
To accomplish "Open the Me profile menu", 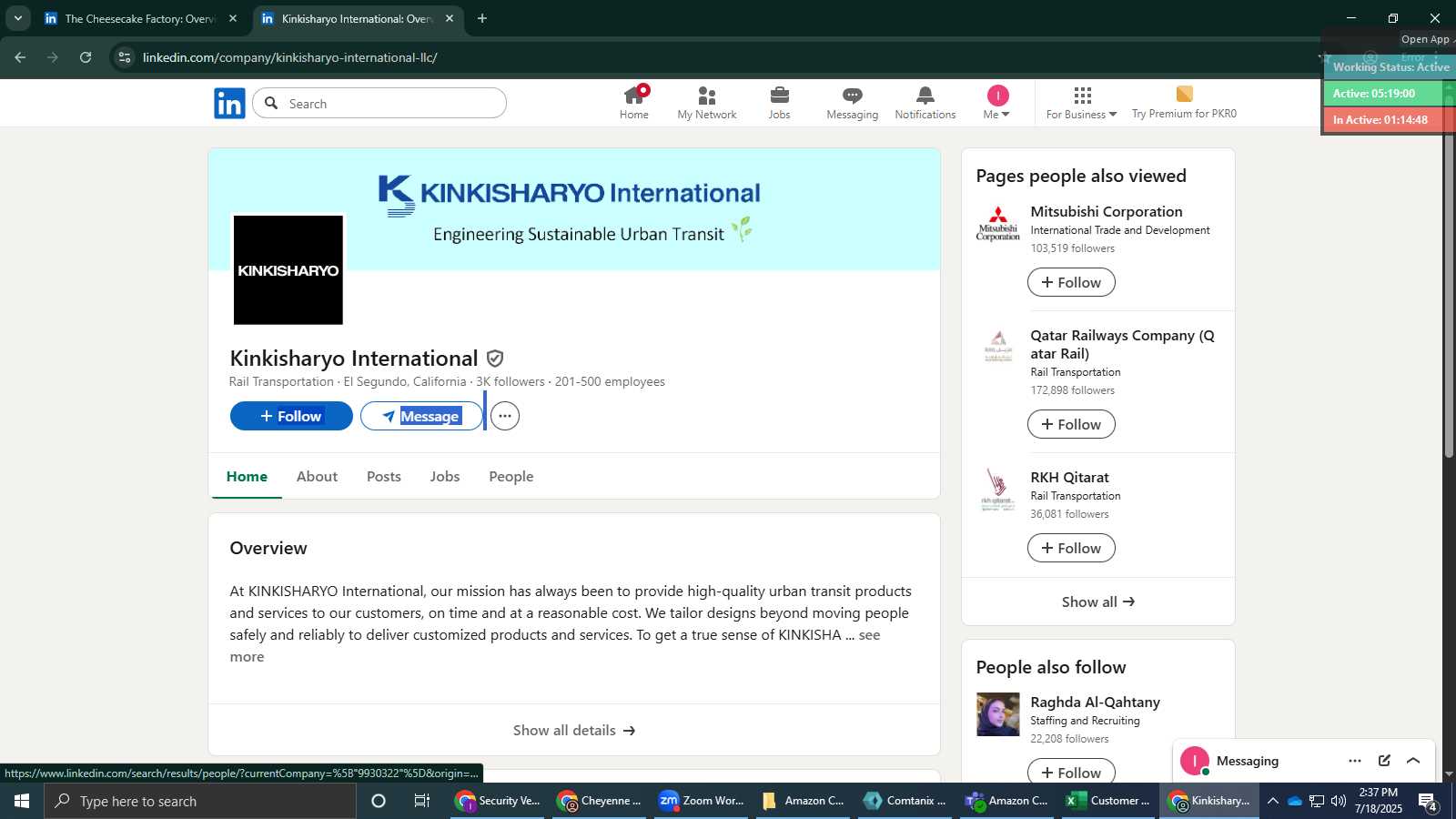I will click(997, 103).
